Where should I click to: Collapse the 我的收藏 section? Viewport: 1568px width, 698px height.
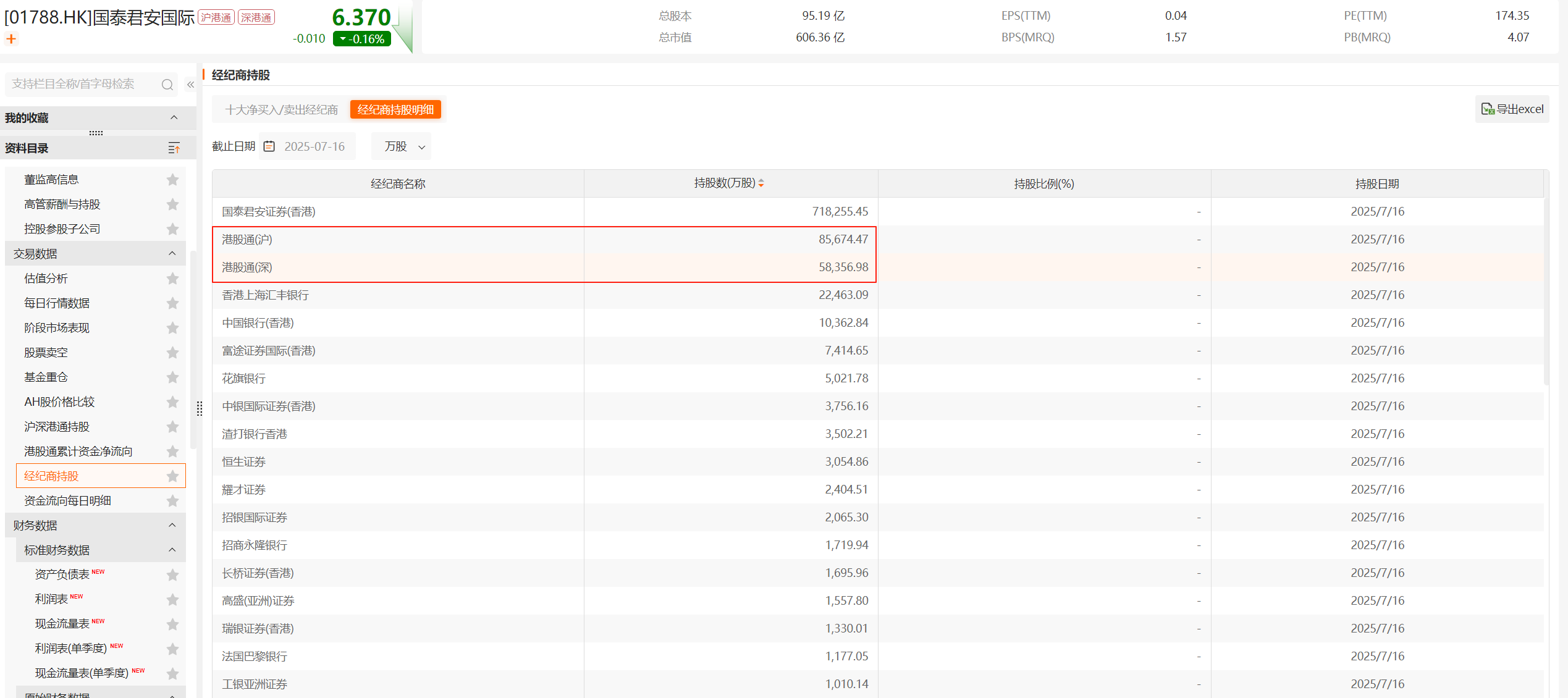(174, 117)
